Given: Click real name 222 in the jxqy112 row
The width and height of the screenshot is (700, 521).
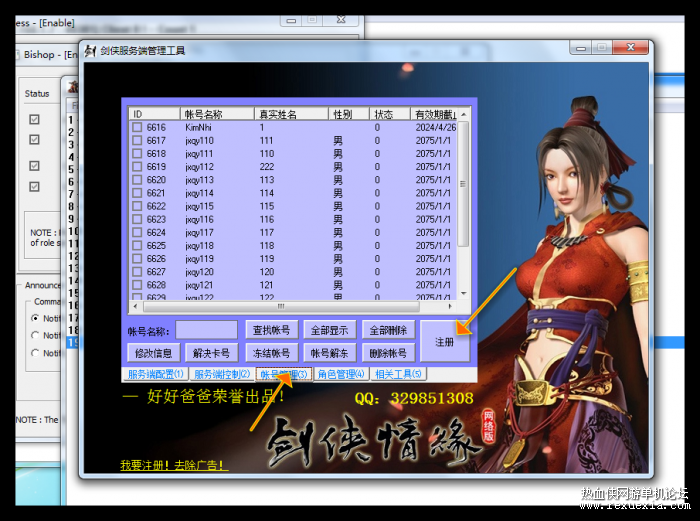Looking at the screenshot, I should tap(267, 167).
